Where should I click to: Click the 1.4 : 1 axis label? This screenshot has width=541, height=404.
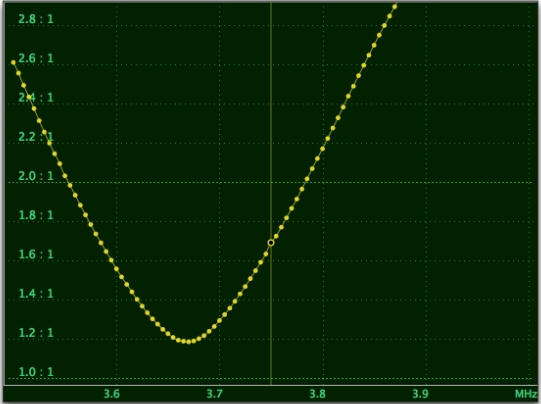36,294
